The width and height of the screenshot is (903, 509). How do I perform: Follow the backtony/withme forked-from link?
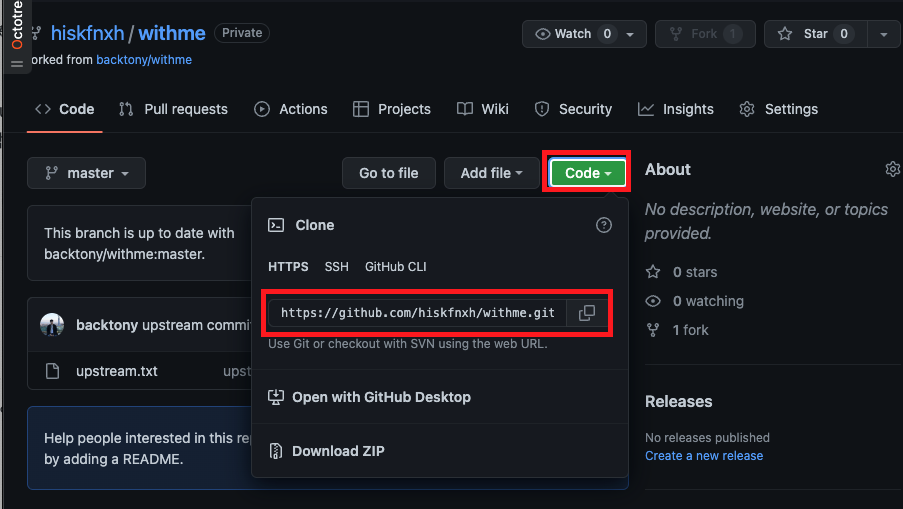[x=144, y=60]
